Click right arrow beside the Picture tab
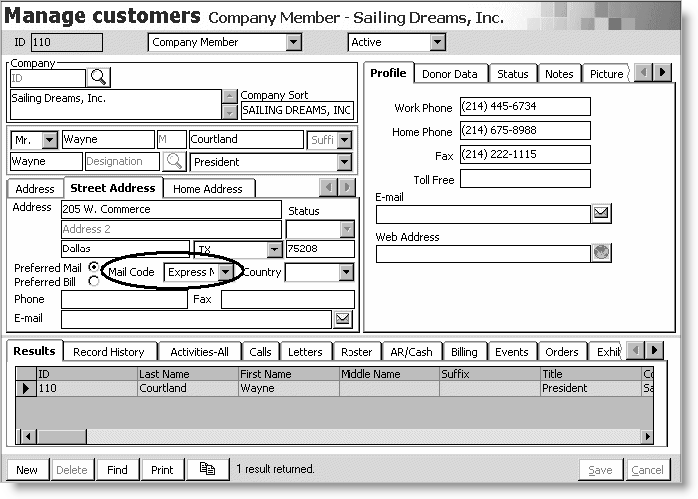 662,72
